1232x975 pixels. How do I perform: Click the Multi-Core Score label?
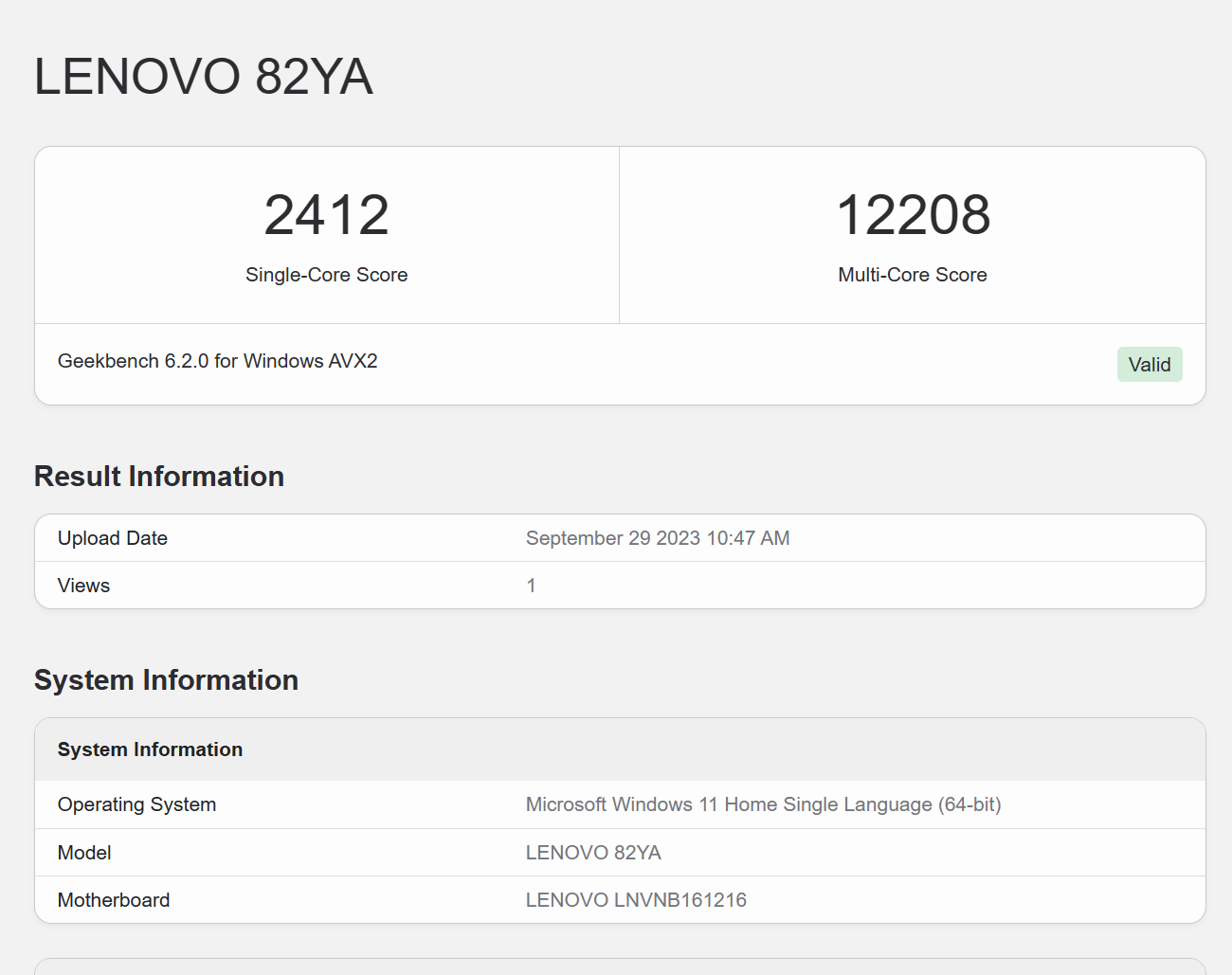click(913, 275)
